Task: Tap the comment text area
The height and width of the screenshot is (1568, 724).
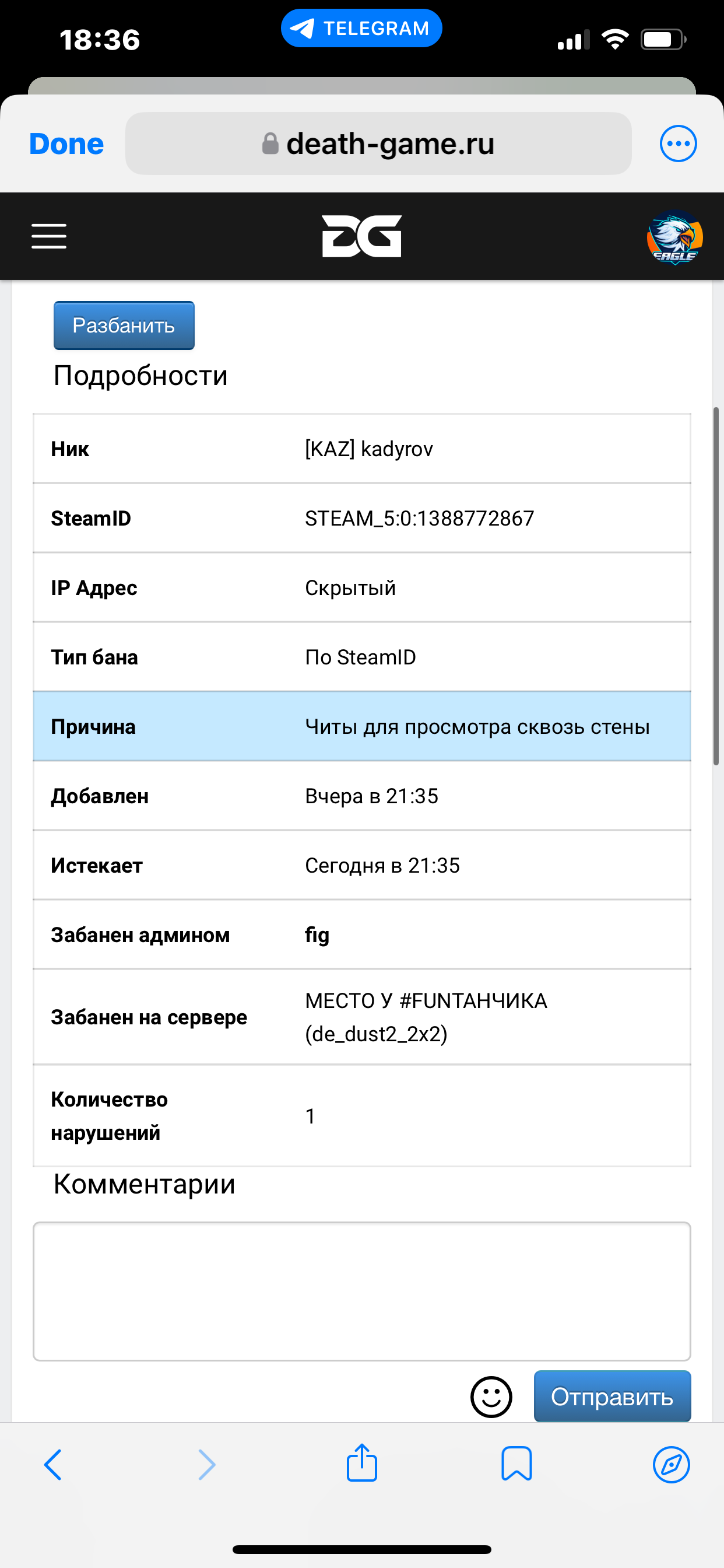Action: 361,1291
